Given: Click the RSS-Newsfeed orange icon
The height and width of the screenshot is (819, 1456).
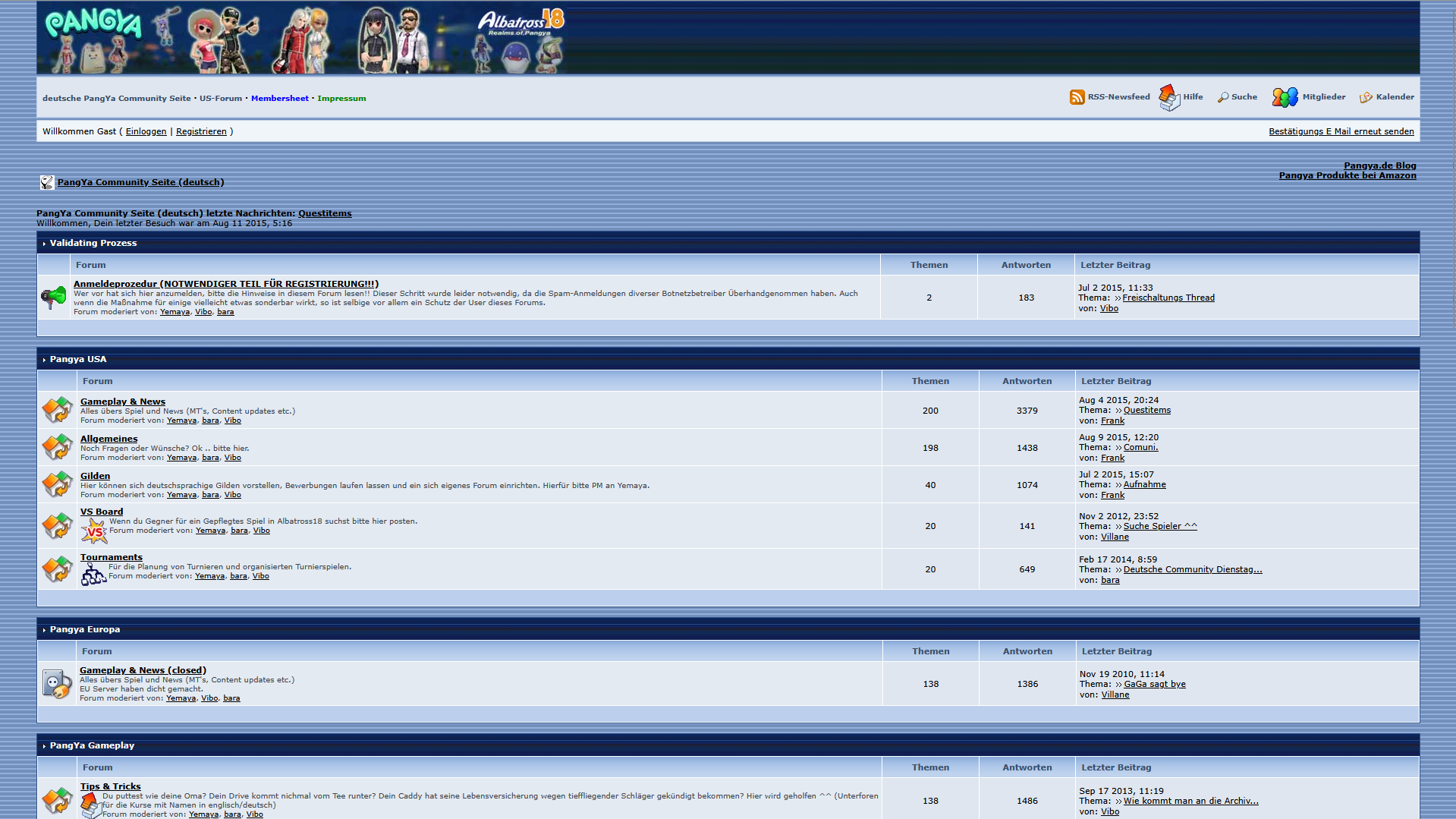Looking at the screenshot, I should pos(1077,97).
